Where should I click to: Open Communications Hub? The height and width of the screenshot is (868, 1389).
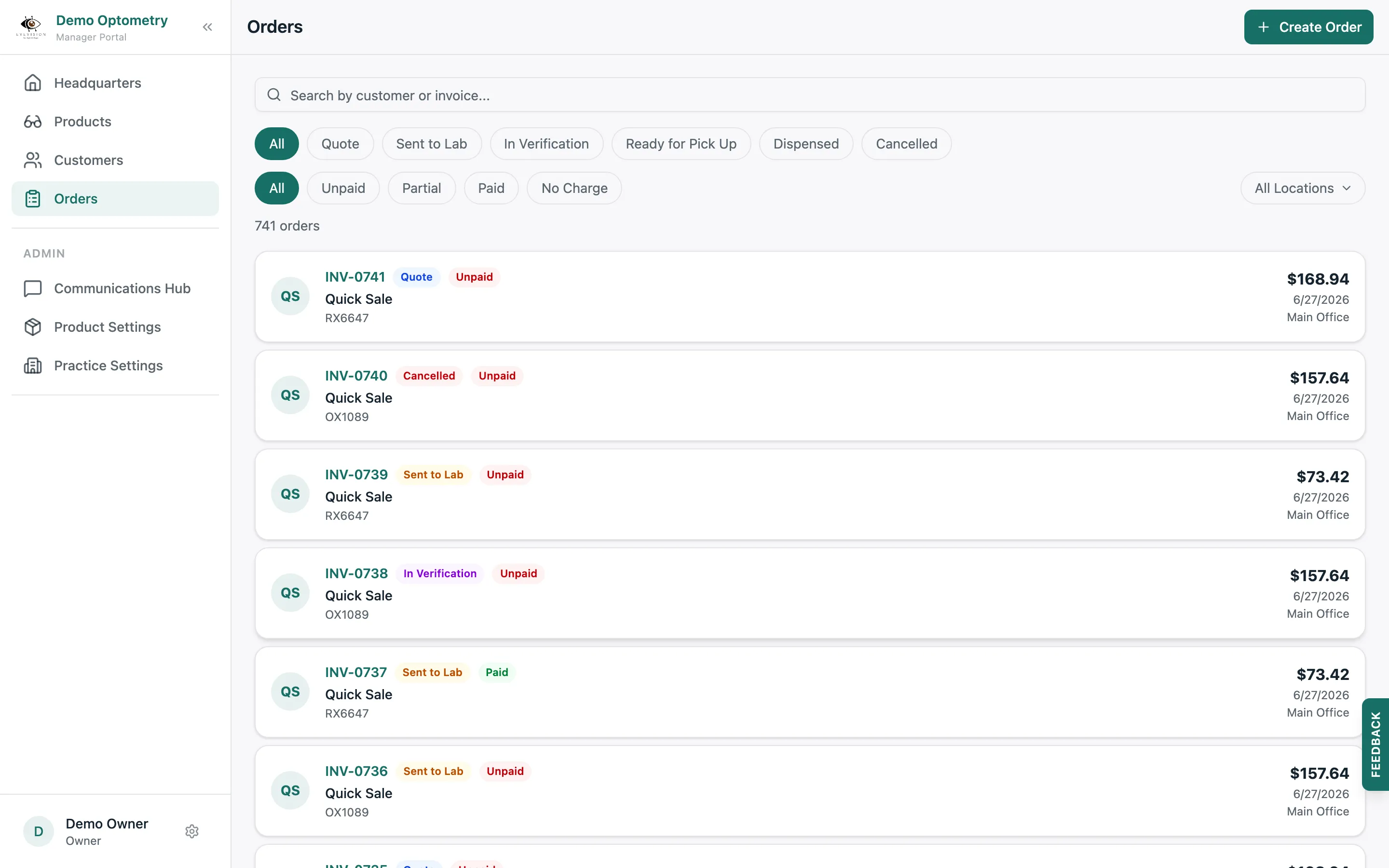[115, 288]
